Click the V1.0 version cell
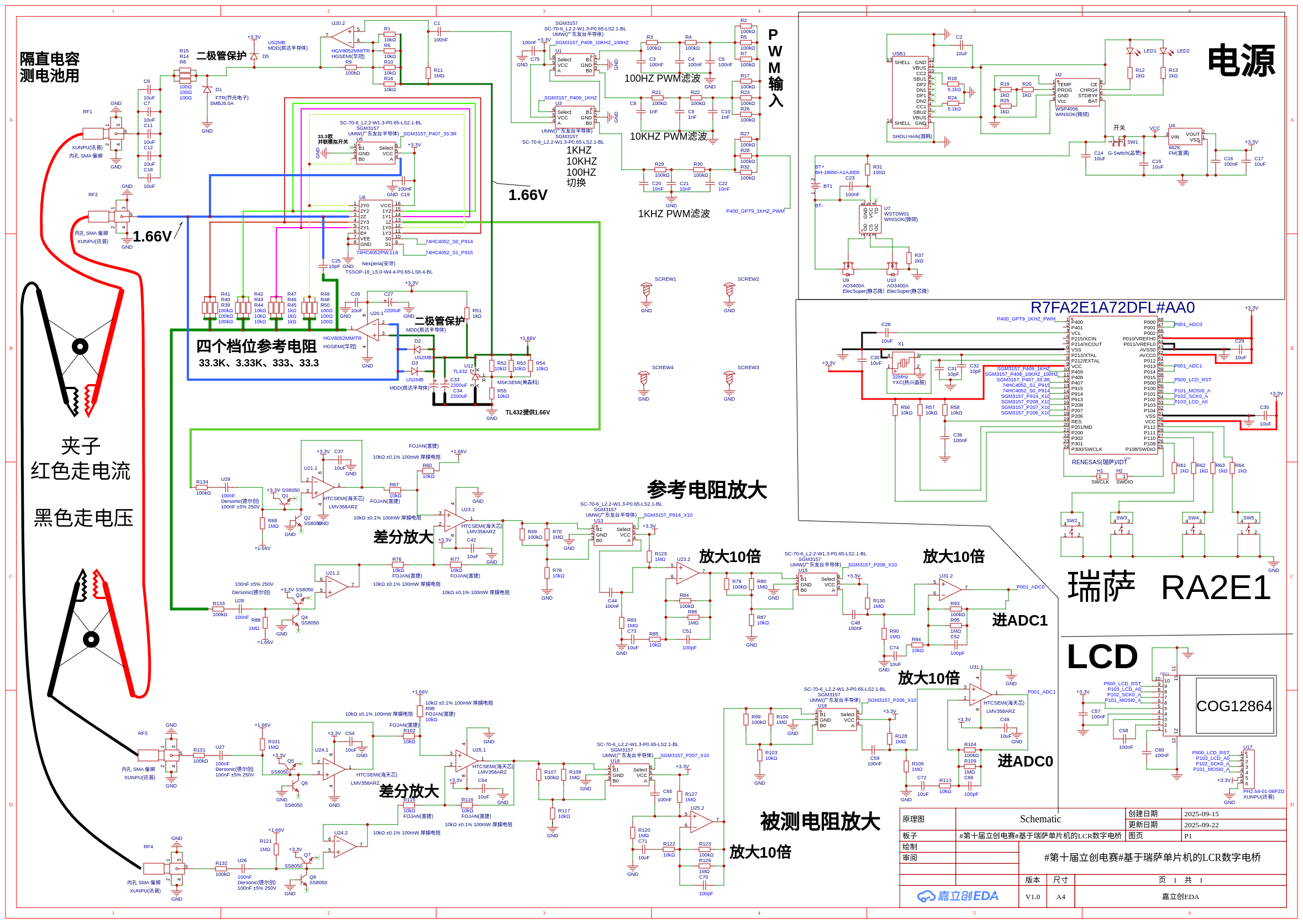Image resolution: width=1303 pixels, height=924 pixels. (x=1032, y=897)
